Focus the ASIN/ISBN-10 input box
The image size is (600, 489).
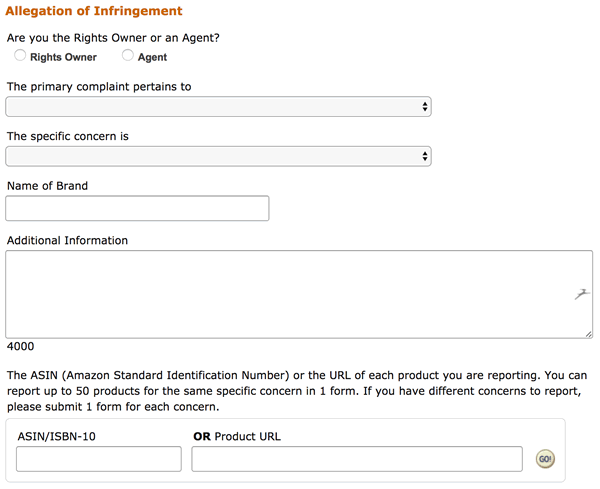[99, 459]
